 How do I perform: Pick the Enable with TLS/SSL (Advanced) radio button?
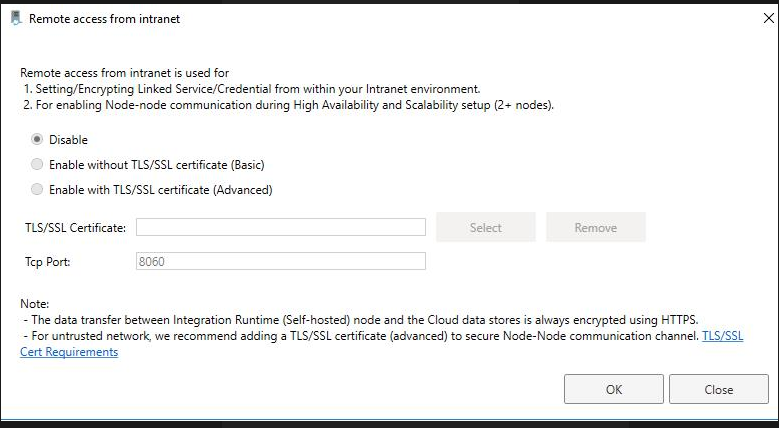click(38, 189)
